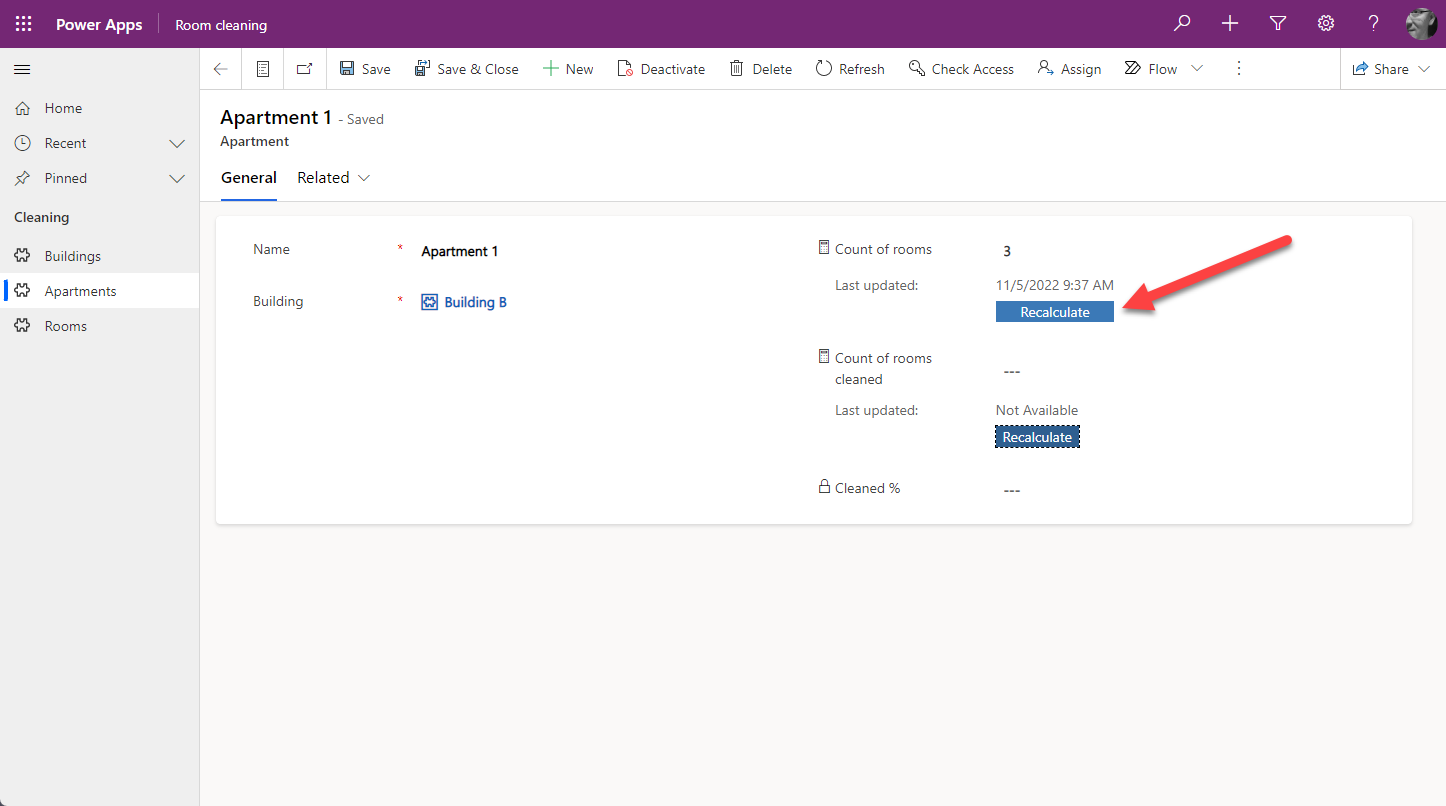Screen dimensions: 1446x806
Task: Click the Name field containing Apartment 1
Action: click(600, 251)
